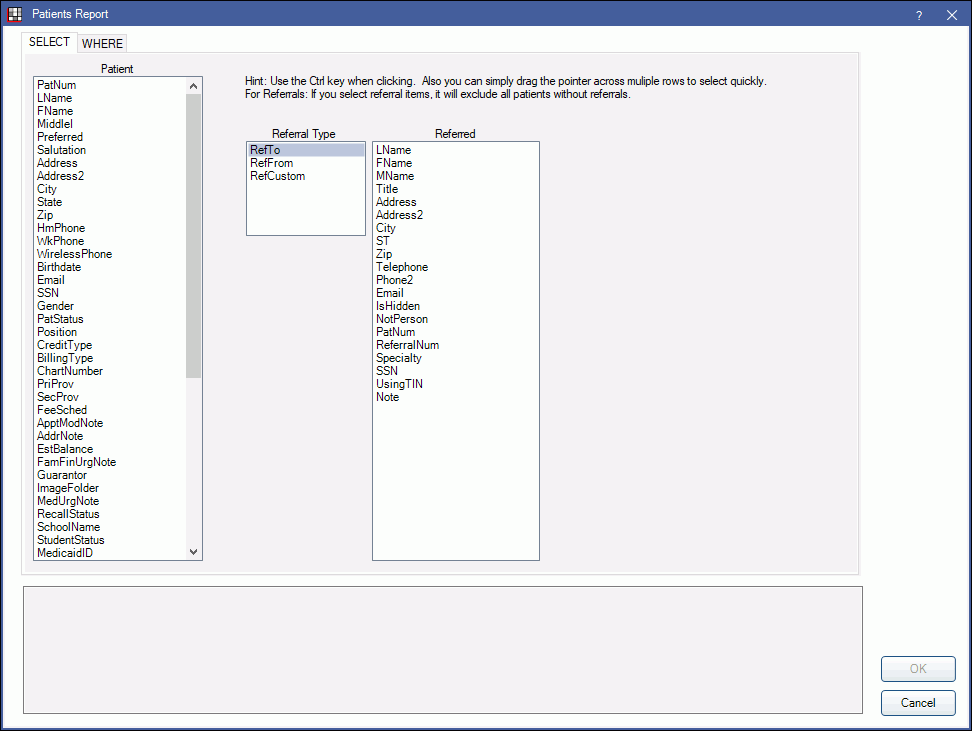Select UsingTIN in the Referred list
The height and width of the screenshot is (731, 972).
pyautogui.click(x=456, y=384)
